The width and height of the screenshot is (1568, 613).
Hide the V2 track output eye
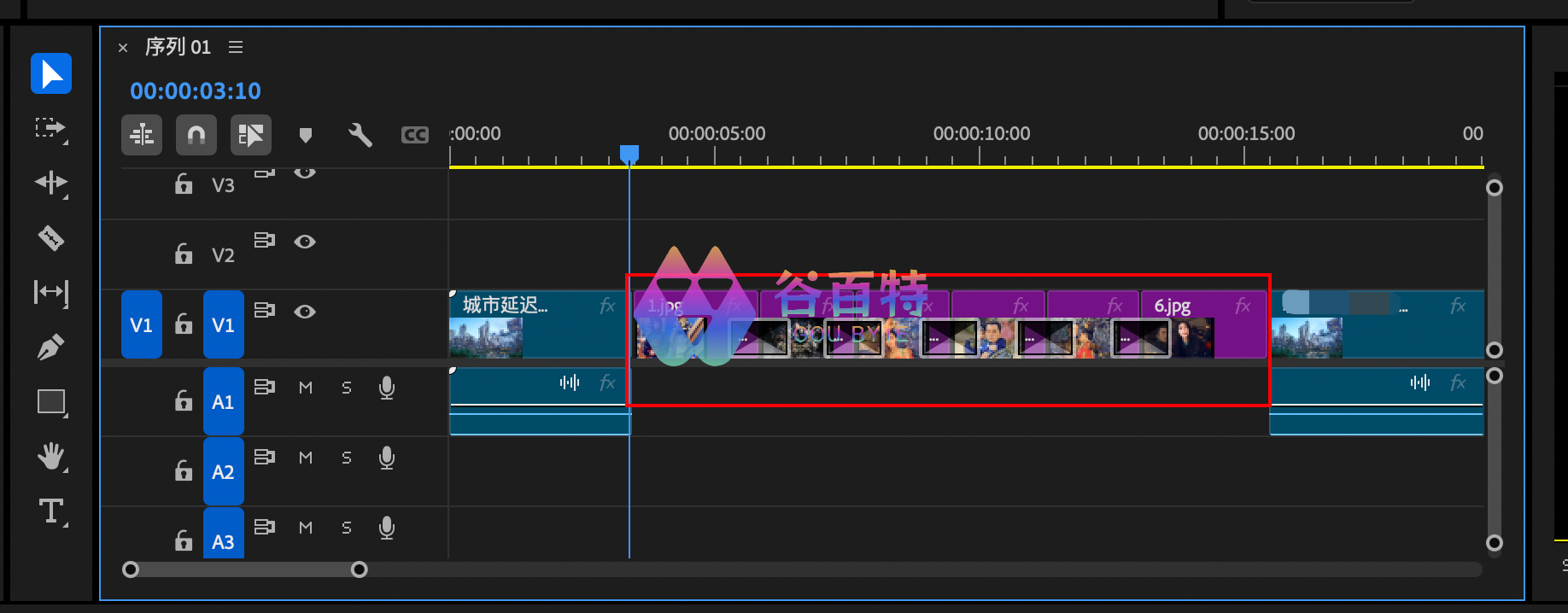[x=305, y=242]
